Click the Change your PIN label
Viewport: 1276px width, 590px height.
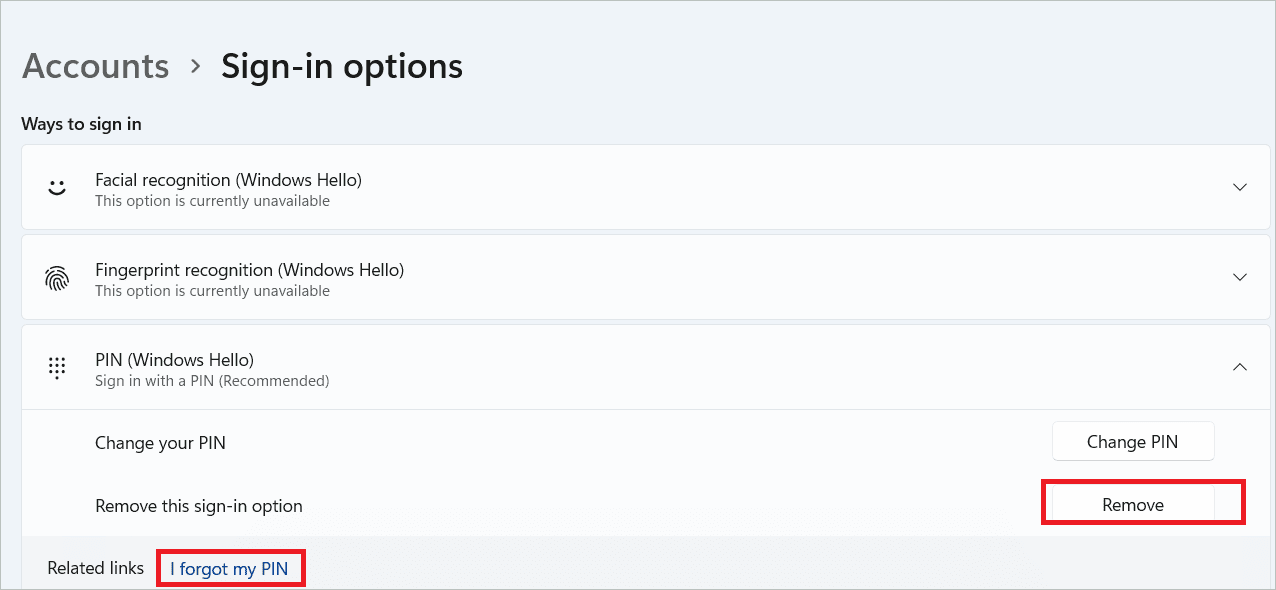(160, 443)
